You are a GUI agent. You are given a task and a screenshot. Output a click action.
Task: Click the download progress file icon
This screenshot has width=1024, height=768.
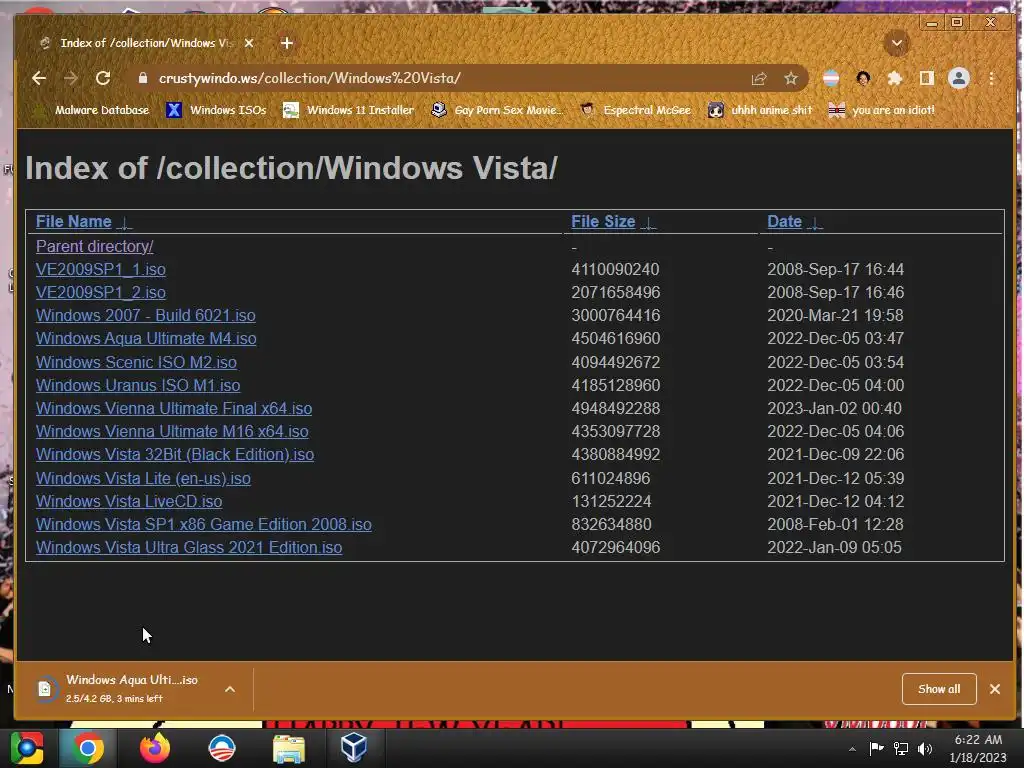(x=45, y=689)
